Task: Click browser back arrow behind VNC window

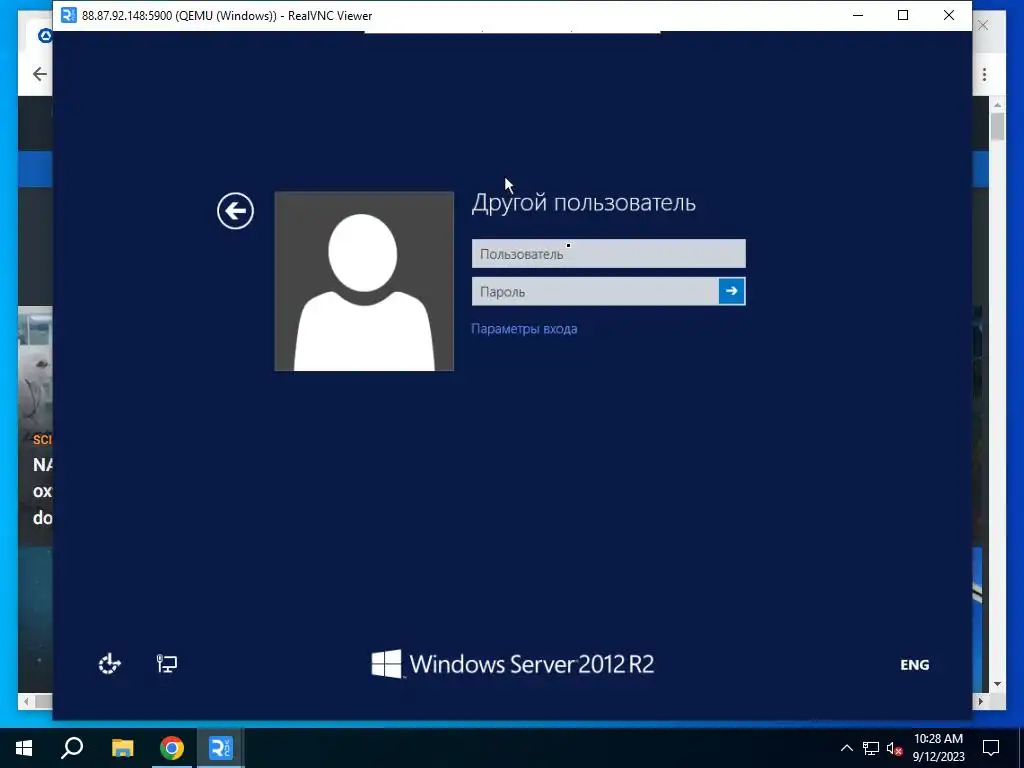Action: (x=40, y=74)
